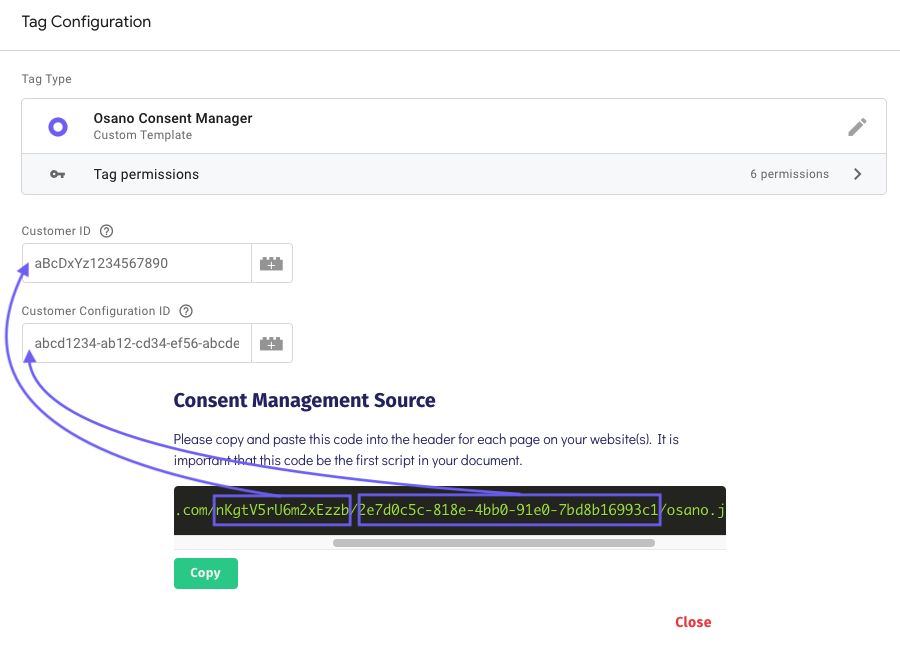The image size is (900, 654).
Task: Click the 2e7d0c5c-818e-4bb0 configuration ID in code
Action: (509, 510)
